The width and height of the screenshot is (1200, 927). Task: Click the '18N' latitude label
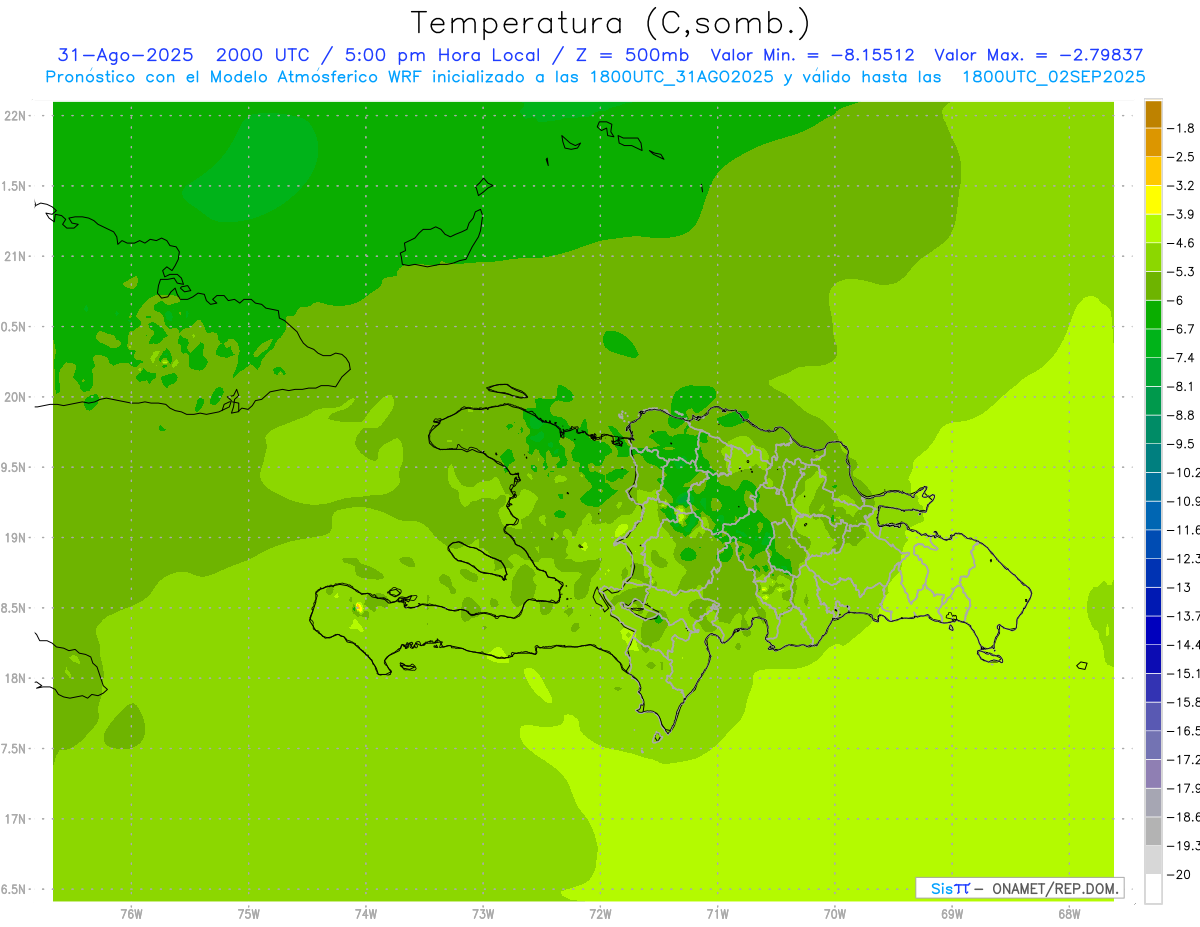(x=16, y=678)
